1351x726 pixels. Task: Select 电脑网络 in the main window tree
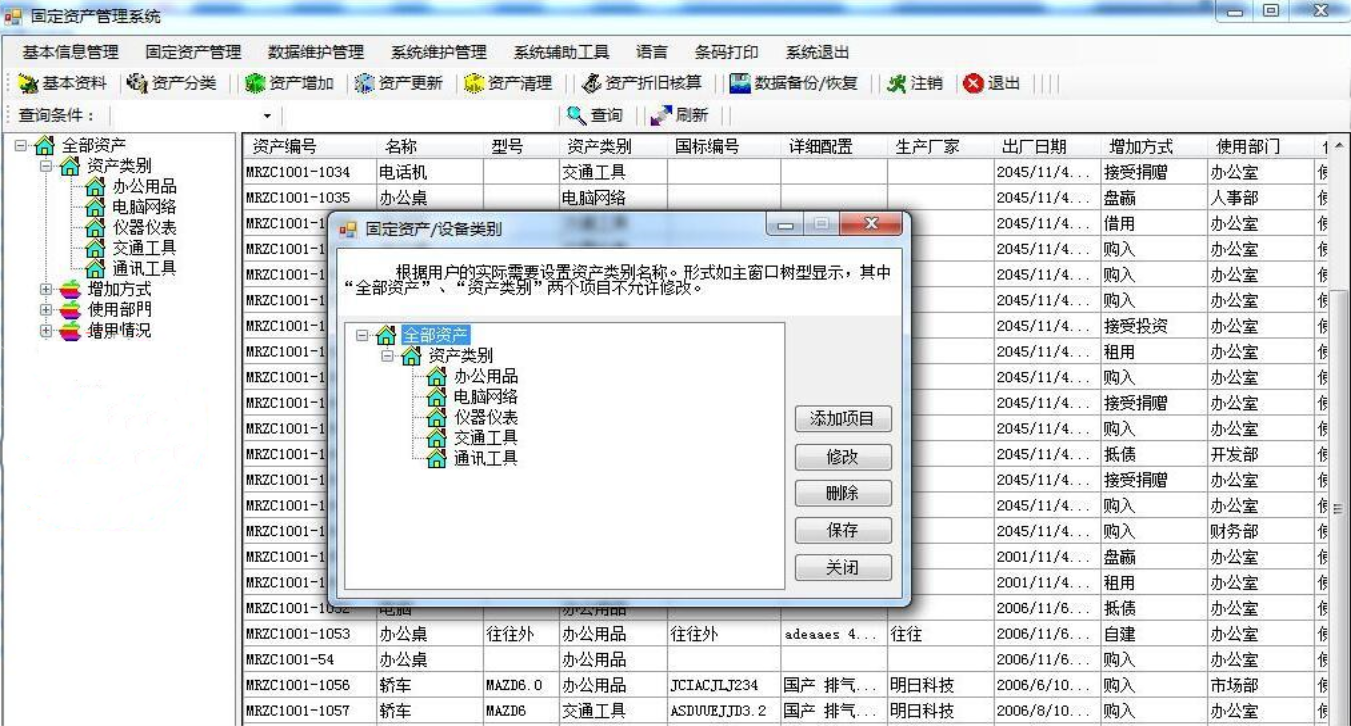click(x=144, y=207)
